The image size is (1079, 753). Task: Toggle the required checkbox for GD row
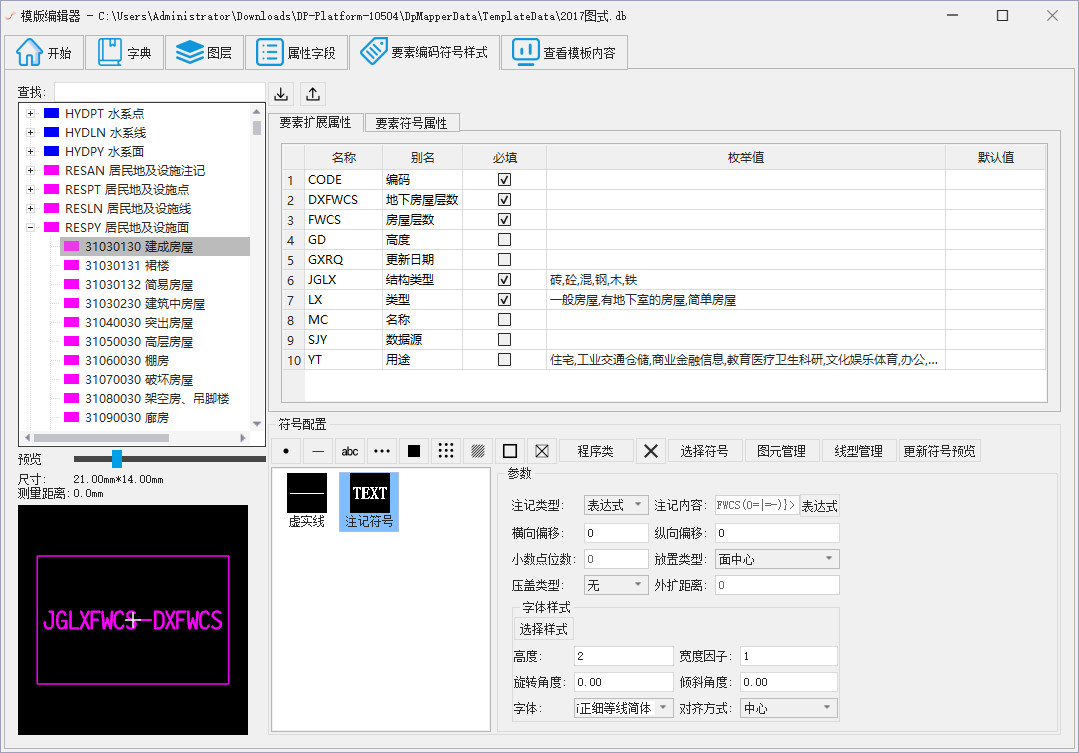tap(504, 240)
